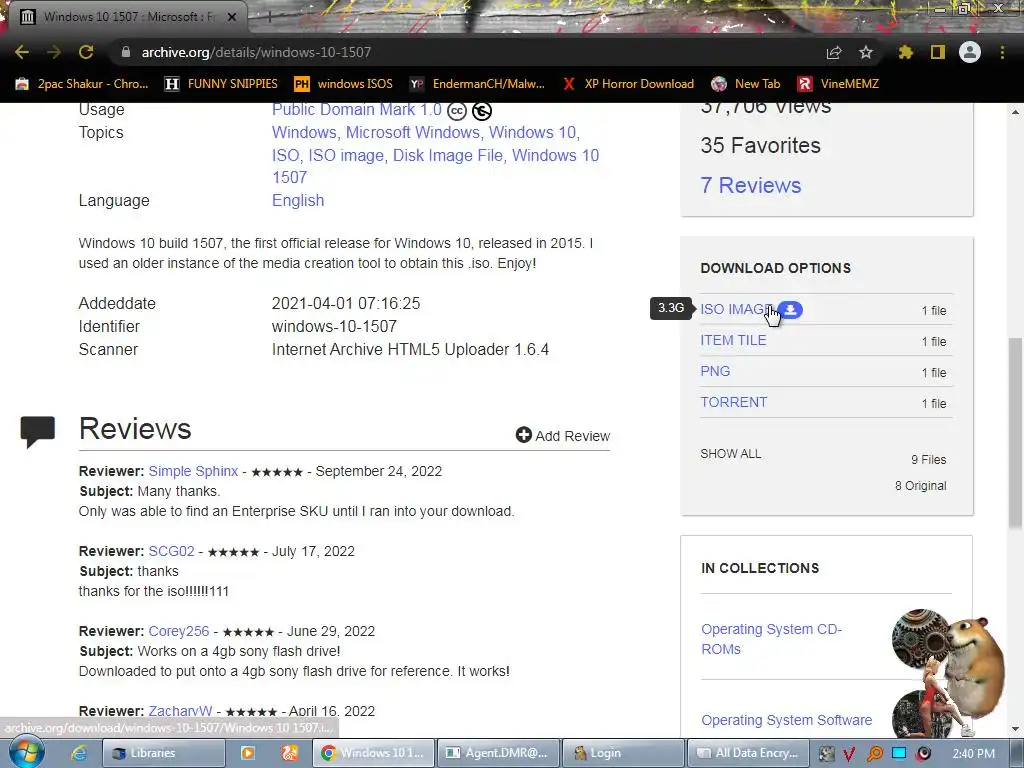
Task: Switch to Login taskbar window
Action: tap(622, 753)
